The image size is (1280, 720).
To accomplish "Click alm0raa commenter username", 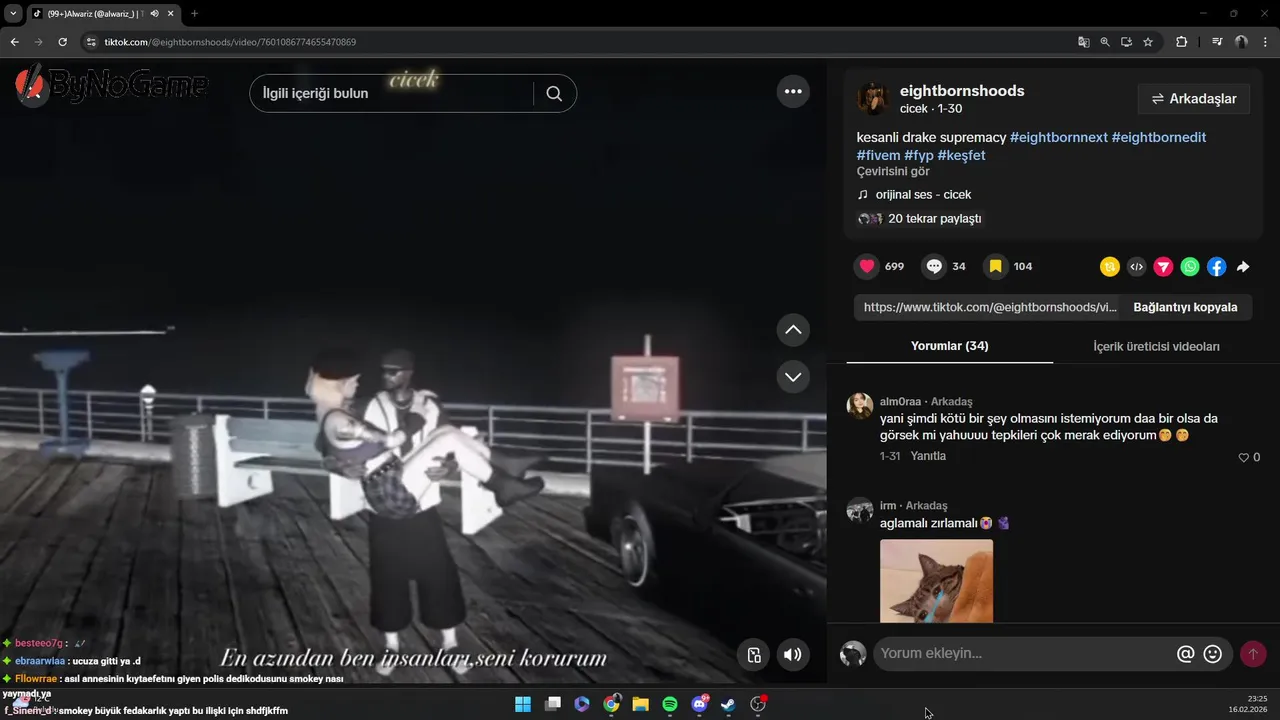I will pos(900,402).
